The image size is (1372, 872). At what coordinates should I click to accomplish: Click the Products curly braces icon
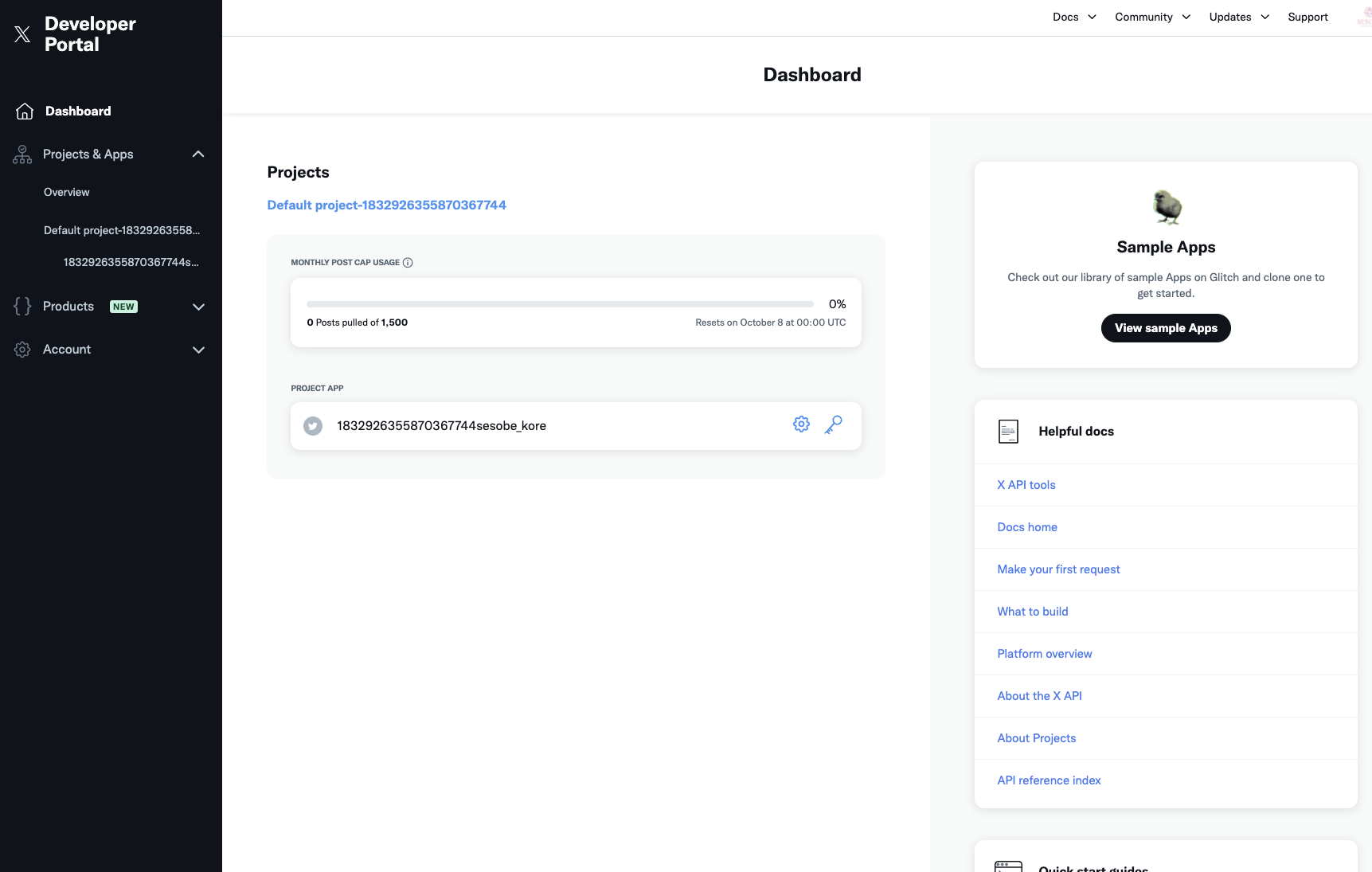click(22, 307)
